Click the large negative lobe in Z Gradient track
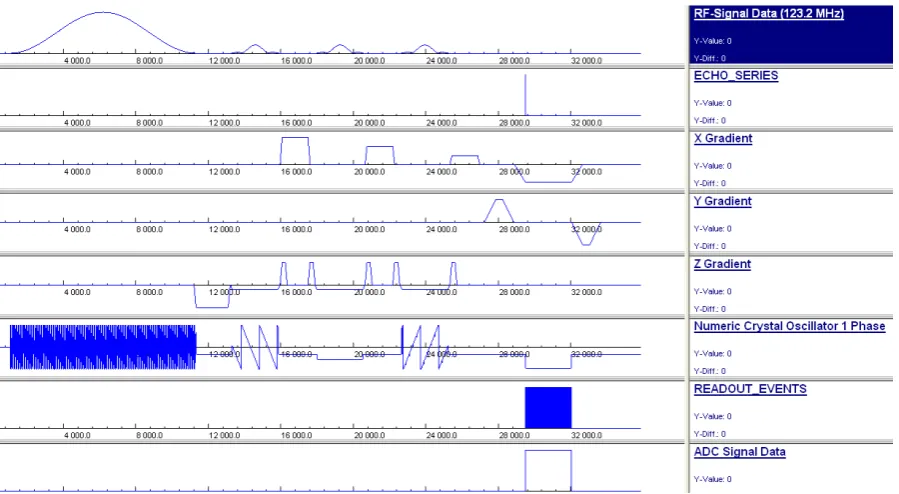 [x=212, y=296]
